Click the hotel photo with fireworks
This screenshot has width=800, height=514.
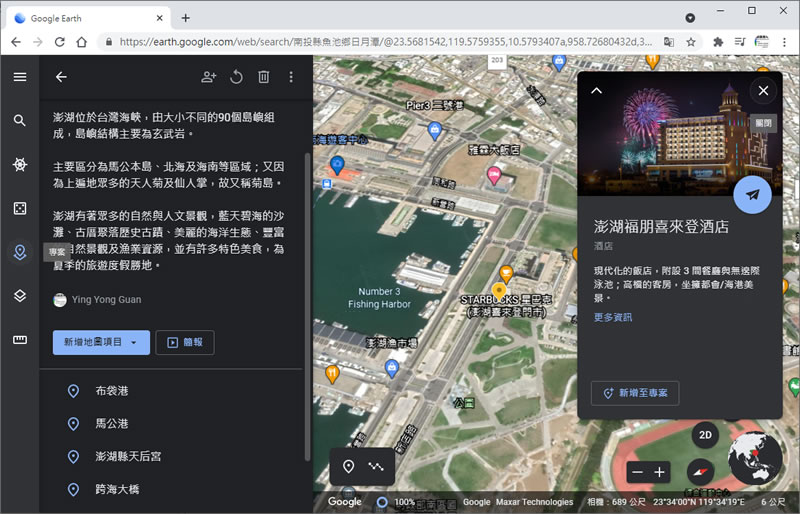pyautogui.click(x=680, y=134)
